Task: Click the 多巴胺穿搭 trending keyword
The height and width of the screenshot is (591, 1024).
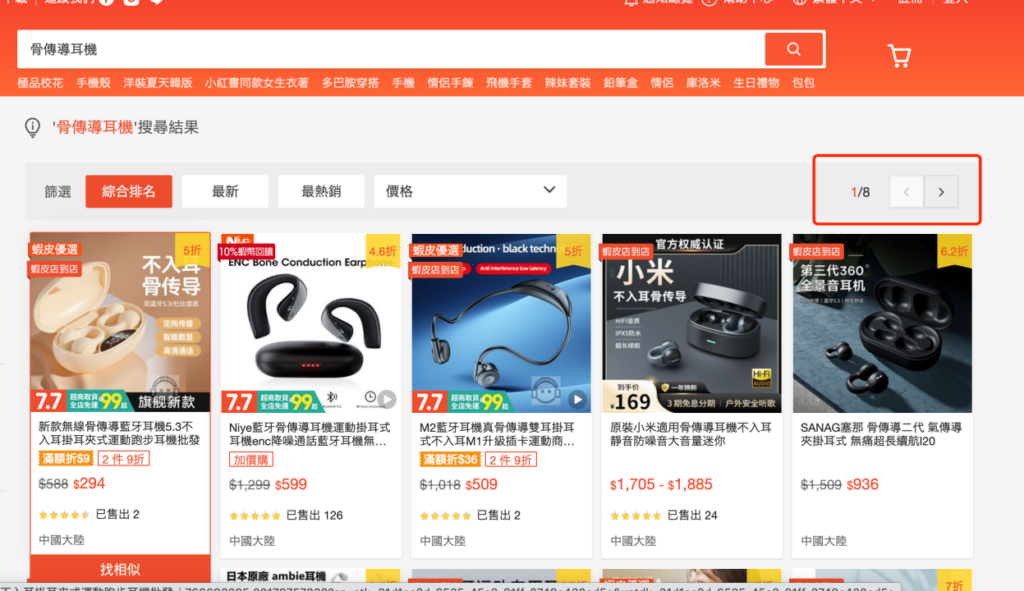Action: click(x=350, y=83)
